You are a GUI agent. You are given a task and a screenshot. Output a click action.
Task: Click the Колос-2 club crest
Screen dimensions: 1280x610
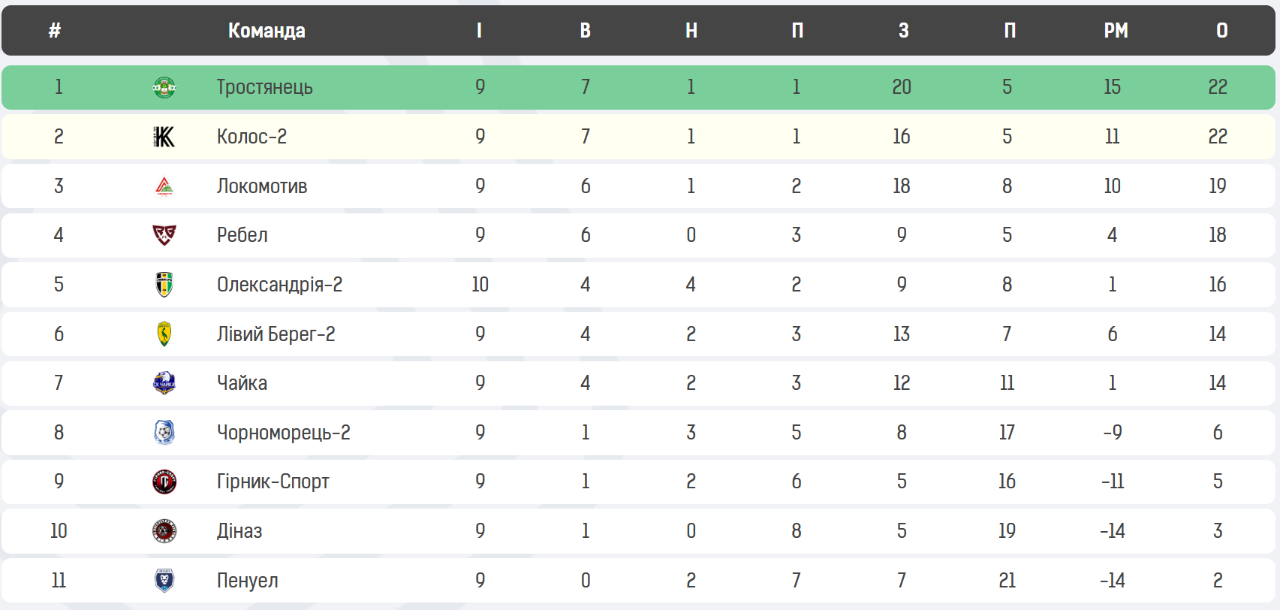164,137
